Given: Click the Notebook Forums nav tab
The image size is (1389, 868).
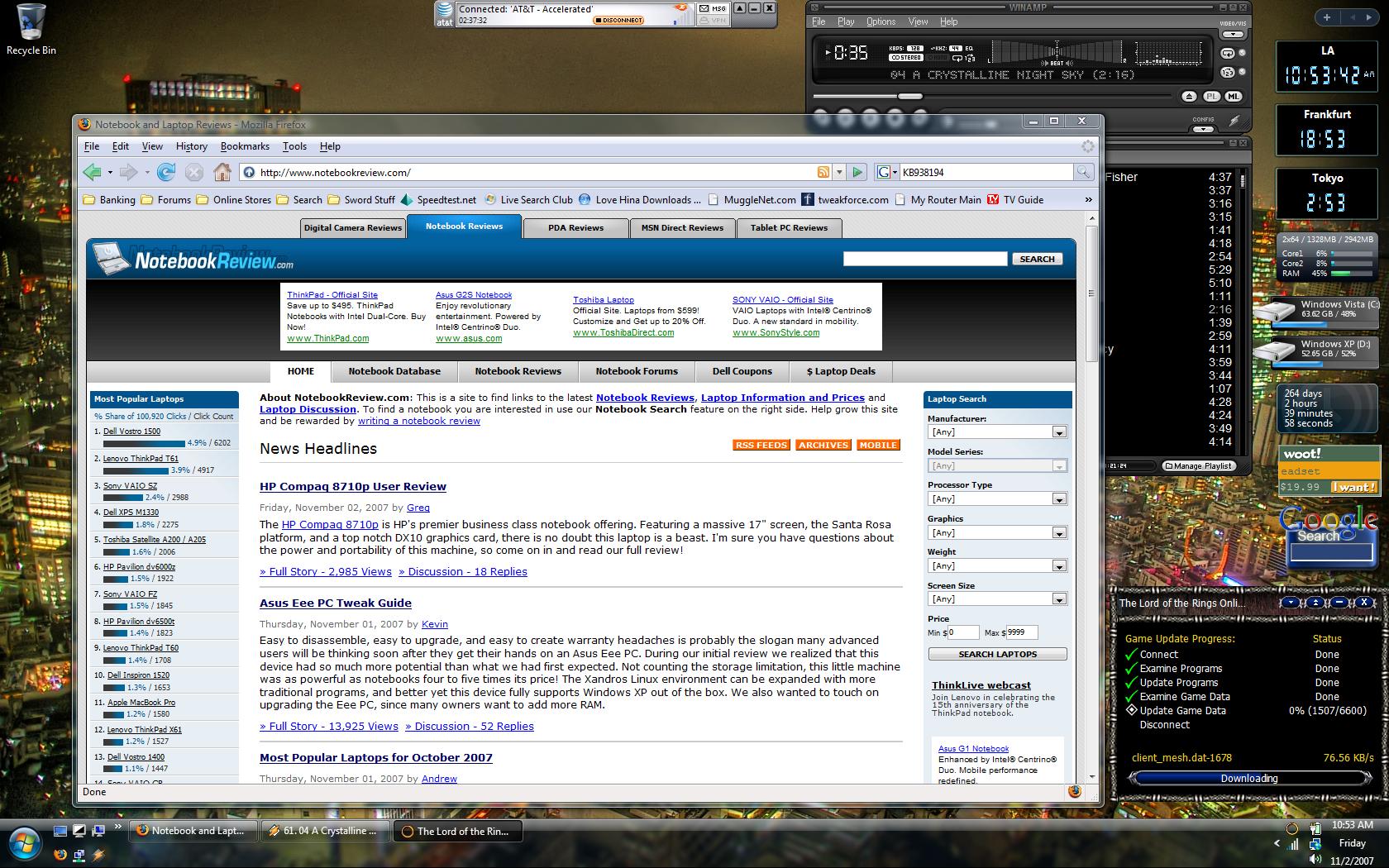Looking at the screenshot, I should 637,371.
